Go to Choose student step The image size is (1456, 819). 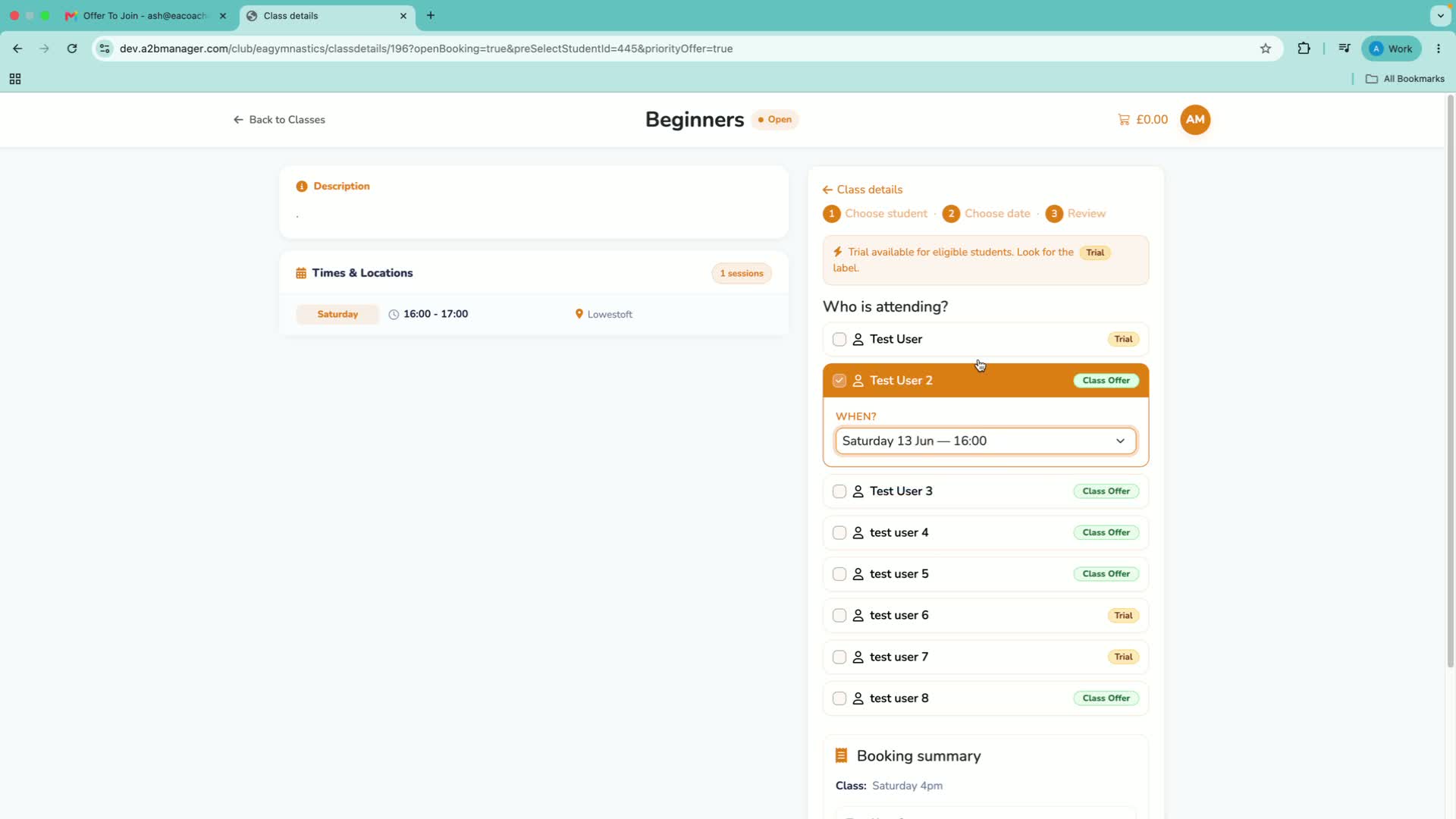point(876,214)
